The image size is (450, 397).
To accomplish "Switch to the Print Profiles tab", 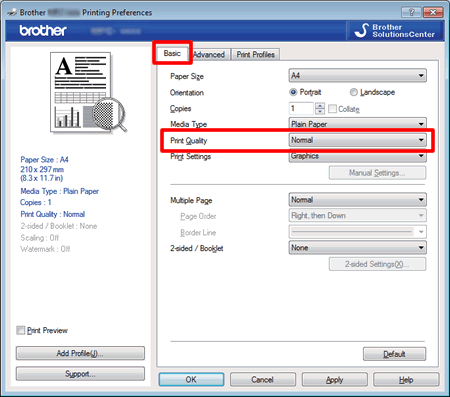I will click(x=256, y=54).
